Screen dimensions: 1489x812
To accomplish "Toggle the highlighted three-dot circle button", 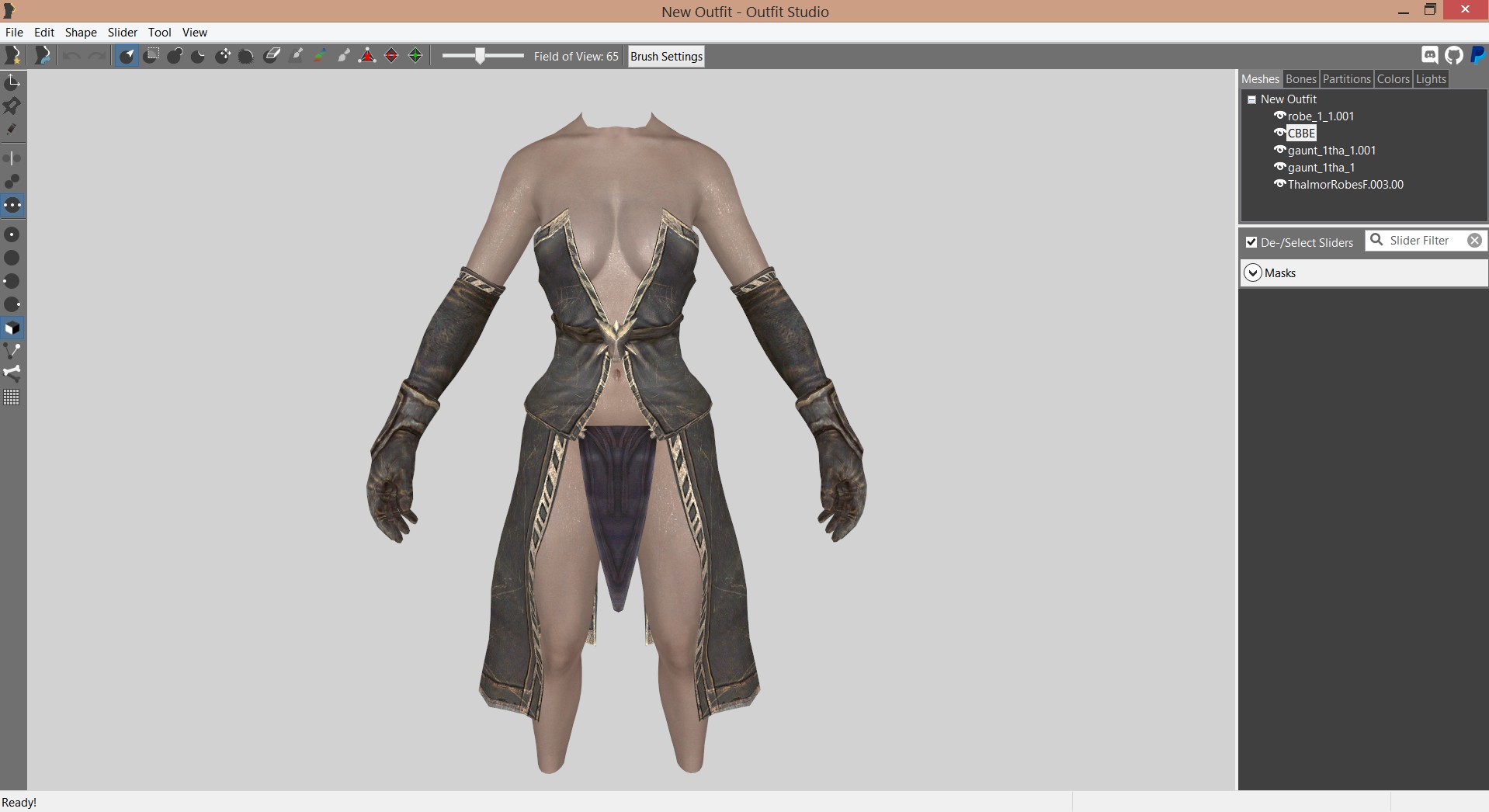I will coord(12,205).
